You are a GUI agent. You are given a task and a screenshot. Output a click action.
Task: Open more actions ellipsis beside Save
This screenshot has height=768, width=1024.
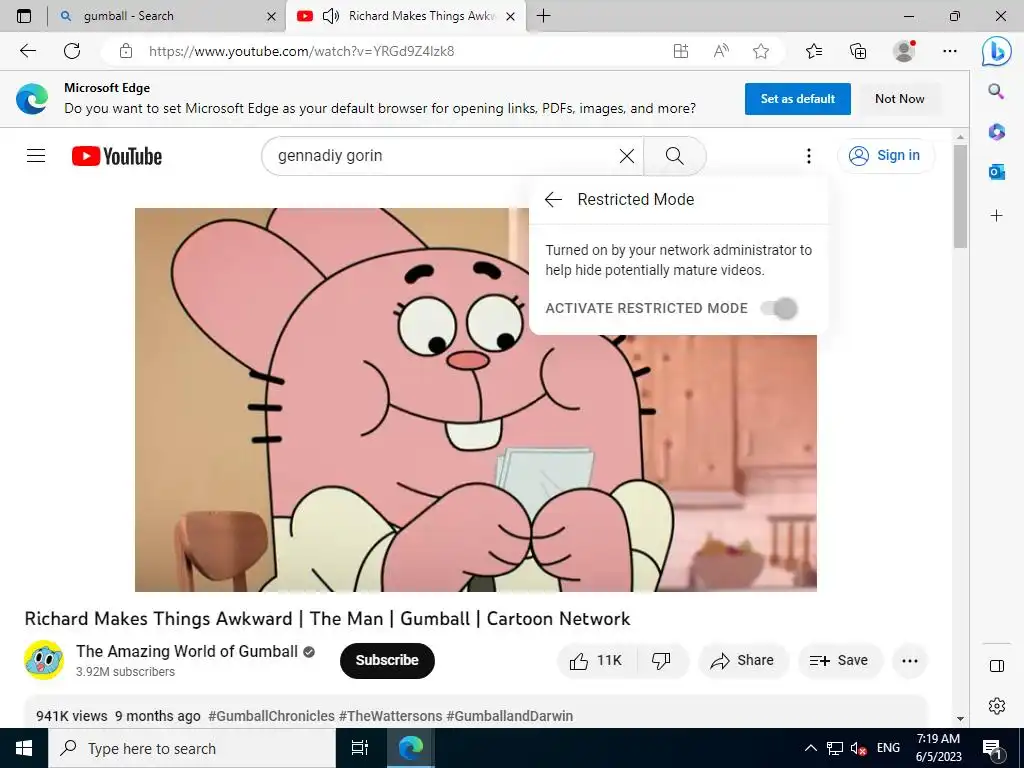point(910,661)
